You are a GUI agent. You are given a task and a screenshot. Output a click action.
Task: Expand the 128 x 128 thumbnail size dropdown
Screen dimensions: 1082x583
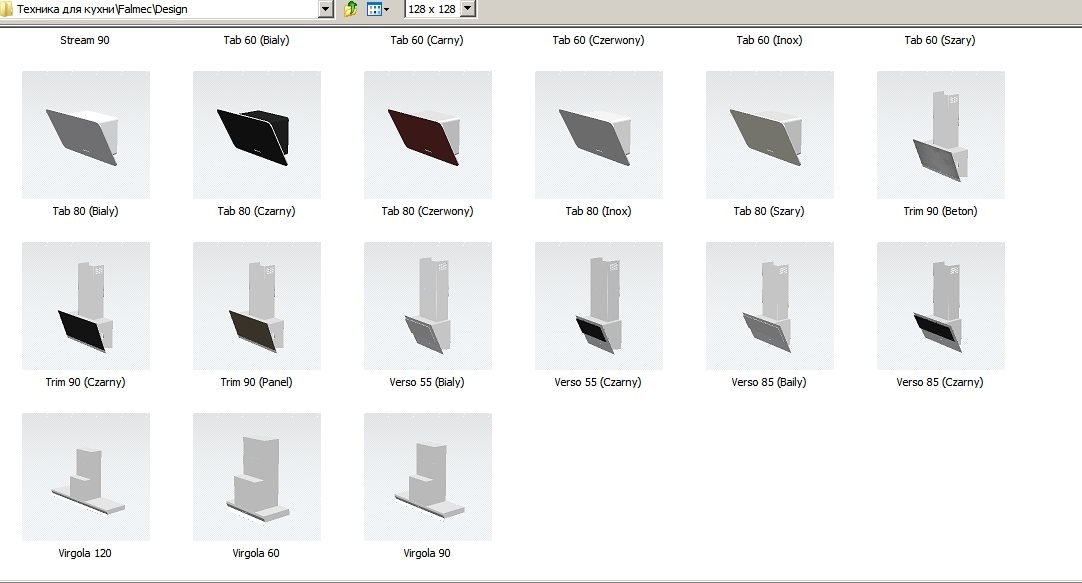[468, 9]
